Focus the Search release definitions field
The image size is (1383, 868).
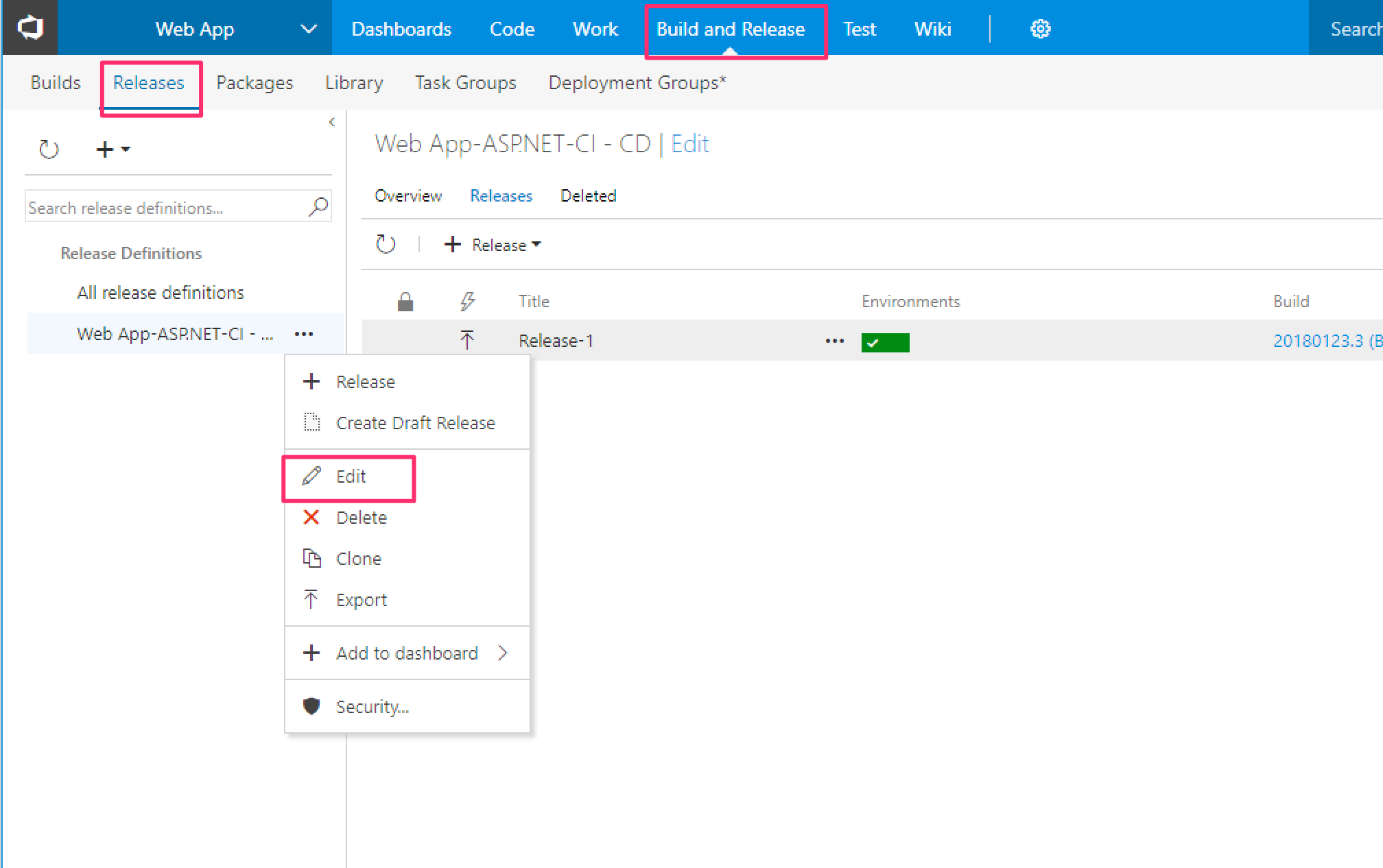[165, 208]
